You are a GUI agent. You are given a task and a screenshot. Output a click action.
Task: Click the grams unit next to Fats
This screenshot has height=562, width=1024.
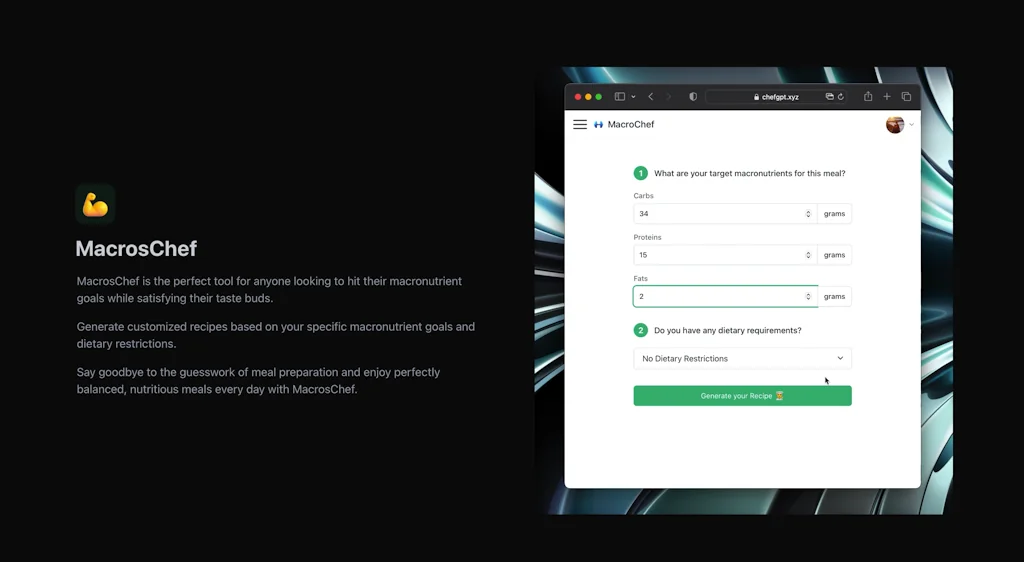pos(834,296)
